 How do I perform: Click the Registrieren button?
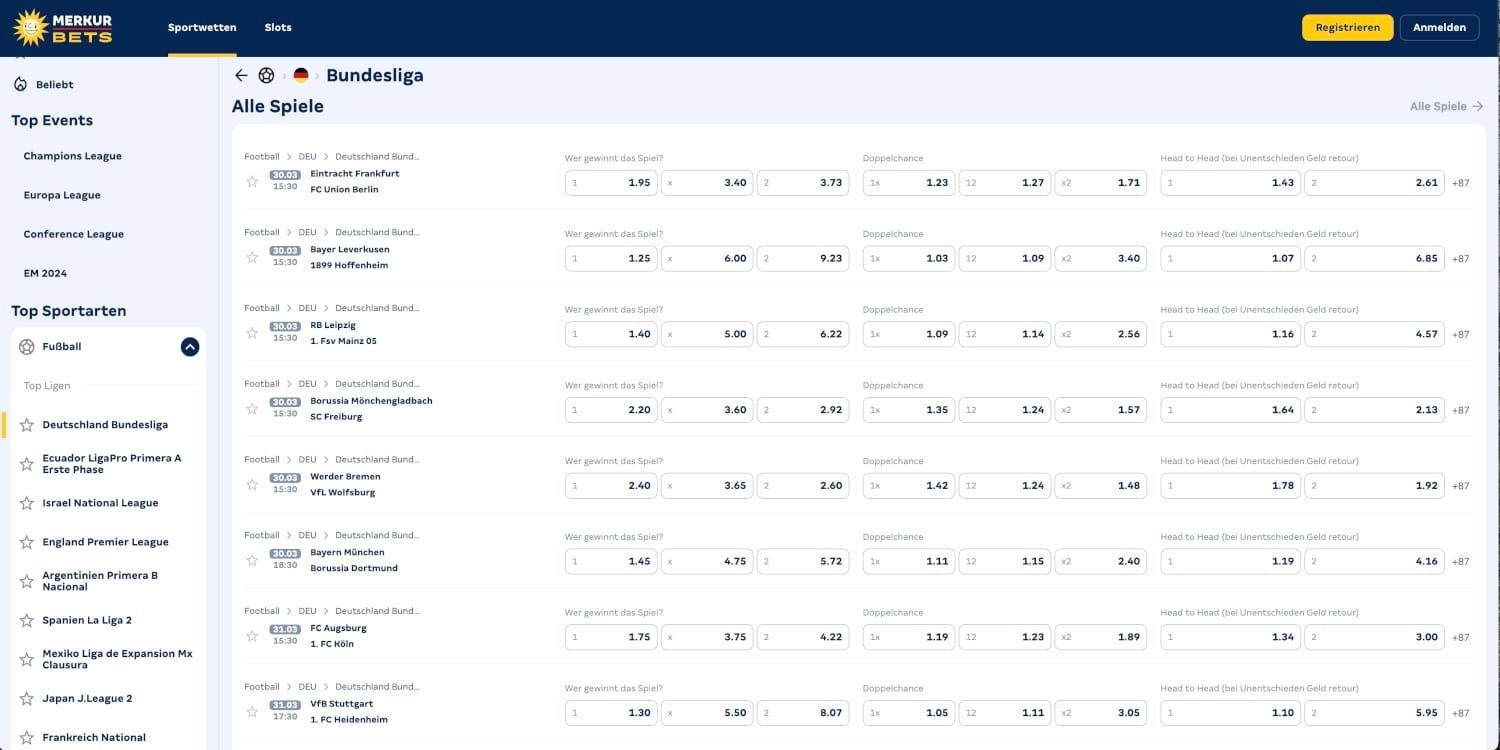[1347, 27]
